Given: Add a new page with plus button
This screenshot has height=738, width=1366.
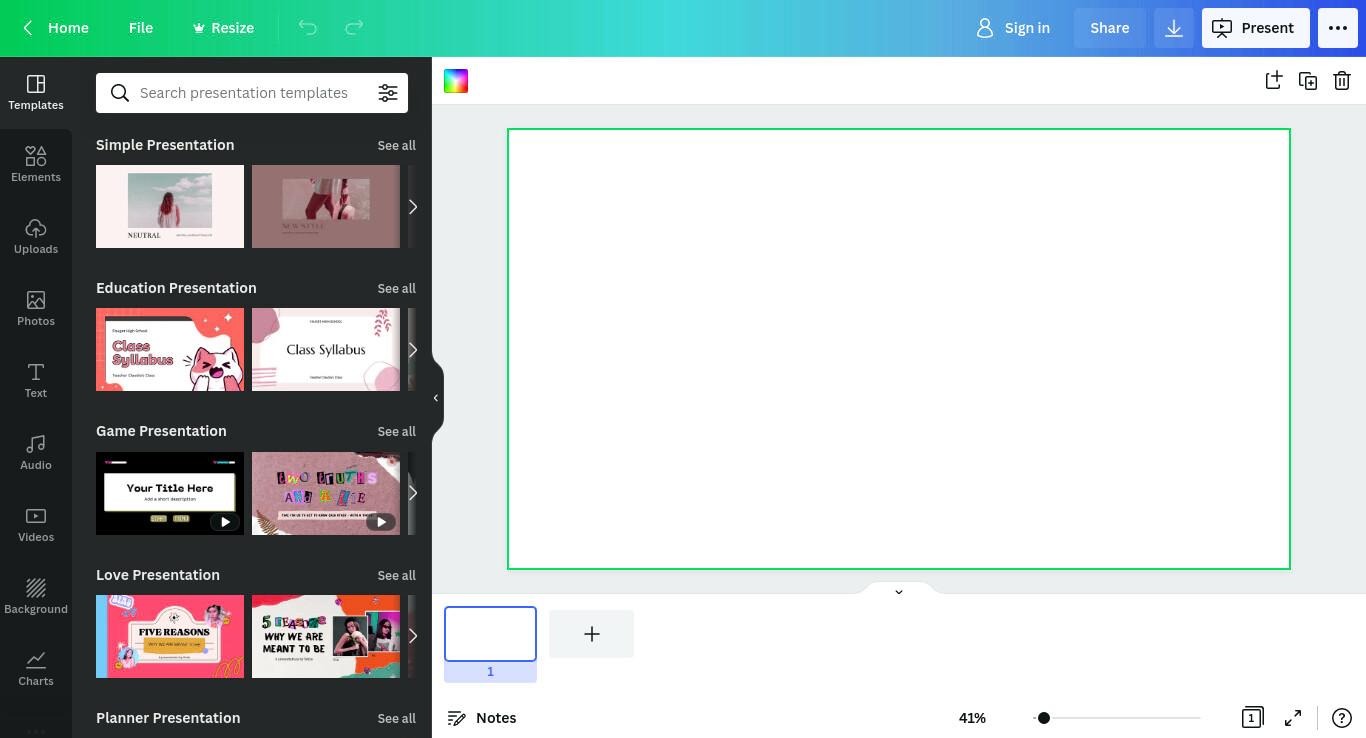Looking at the screenshot, I should pos(591,634).
